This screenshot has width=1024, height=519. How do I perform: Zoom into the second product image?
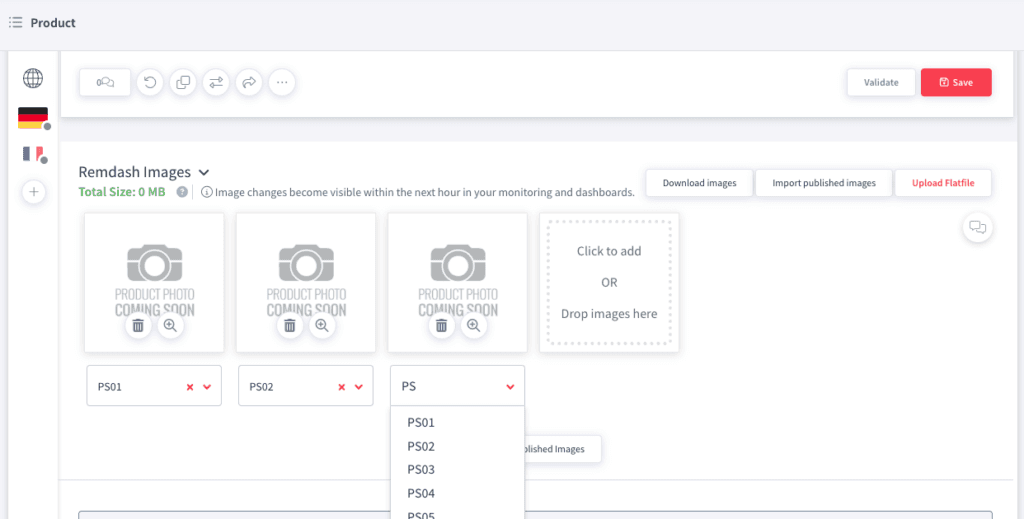coord(322,325)
